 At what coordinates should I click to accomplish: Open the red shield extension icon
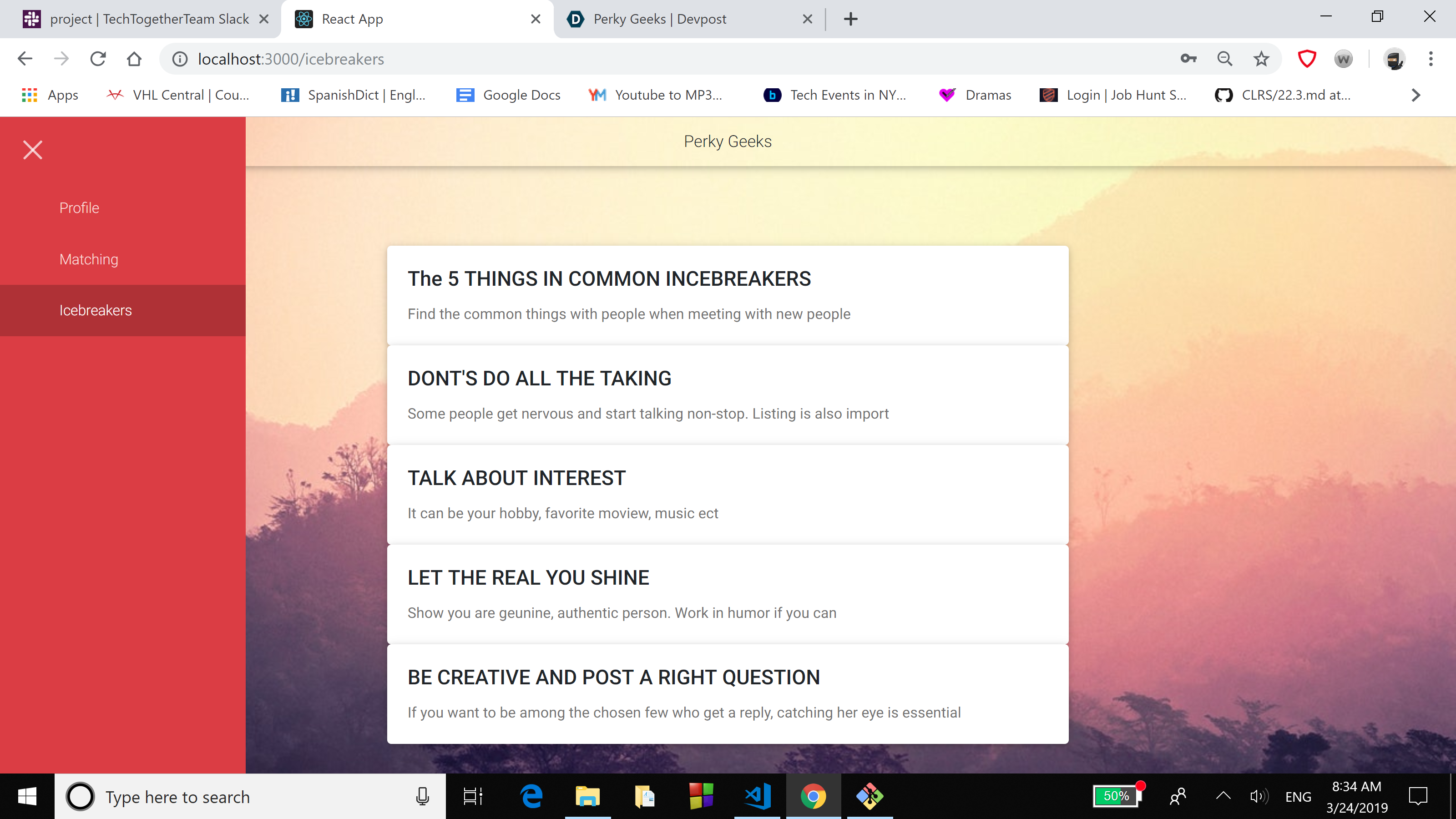tap(1307, 59)
